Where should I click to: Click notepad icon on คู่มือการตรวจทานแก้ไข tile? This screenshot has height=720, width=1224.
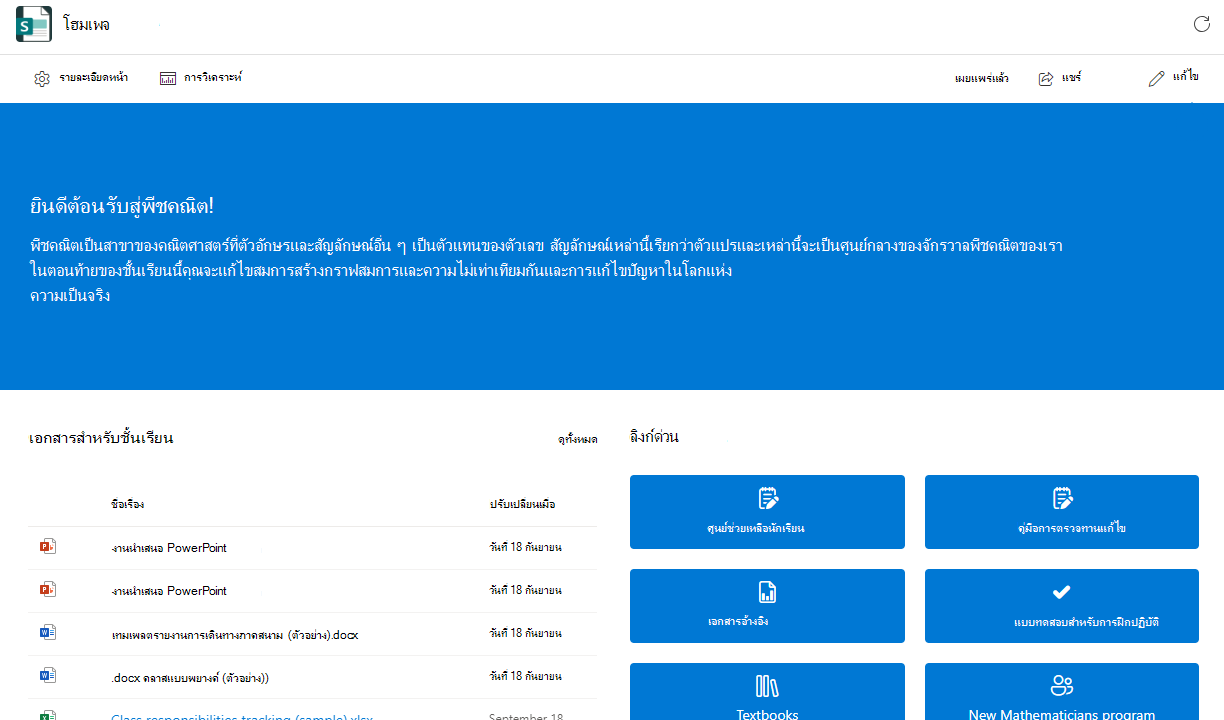coord(1062,498)
